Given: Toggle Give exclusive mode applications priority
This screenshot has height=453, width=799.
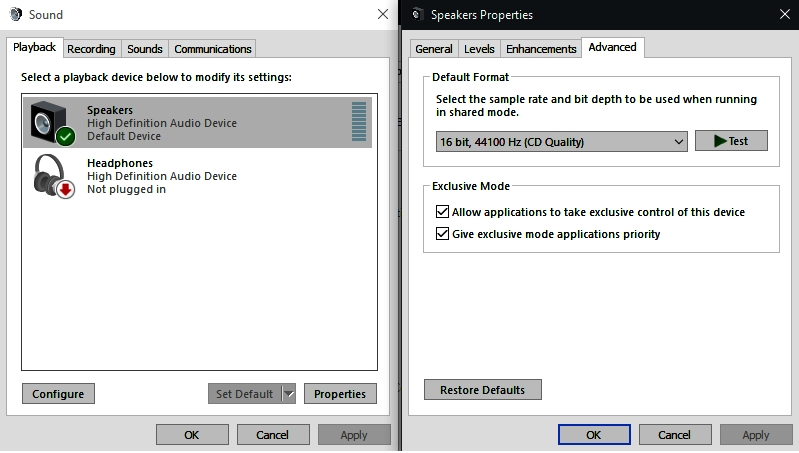Looking at the screenshot, I should coord(442,234).
